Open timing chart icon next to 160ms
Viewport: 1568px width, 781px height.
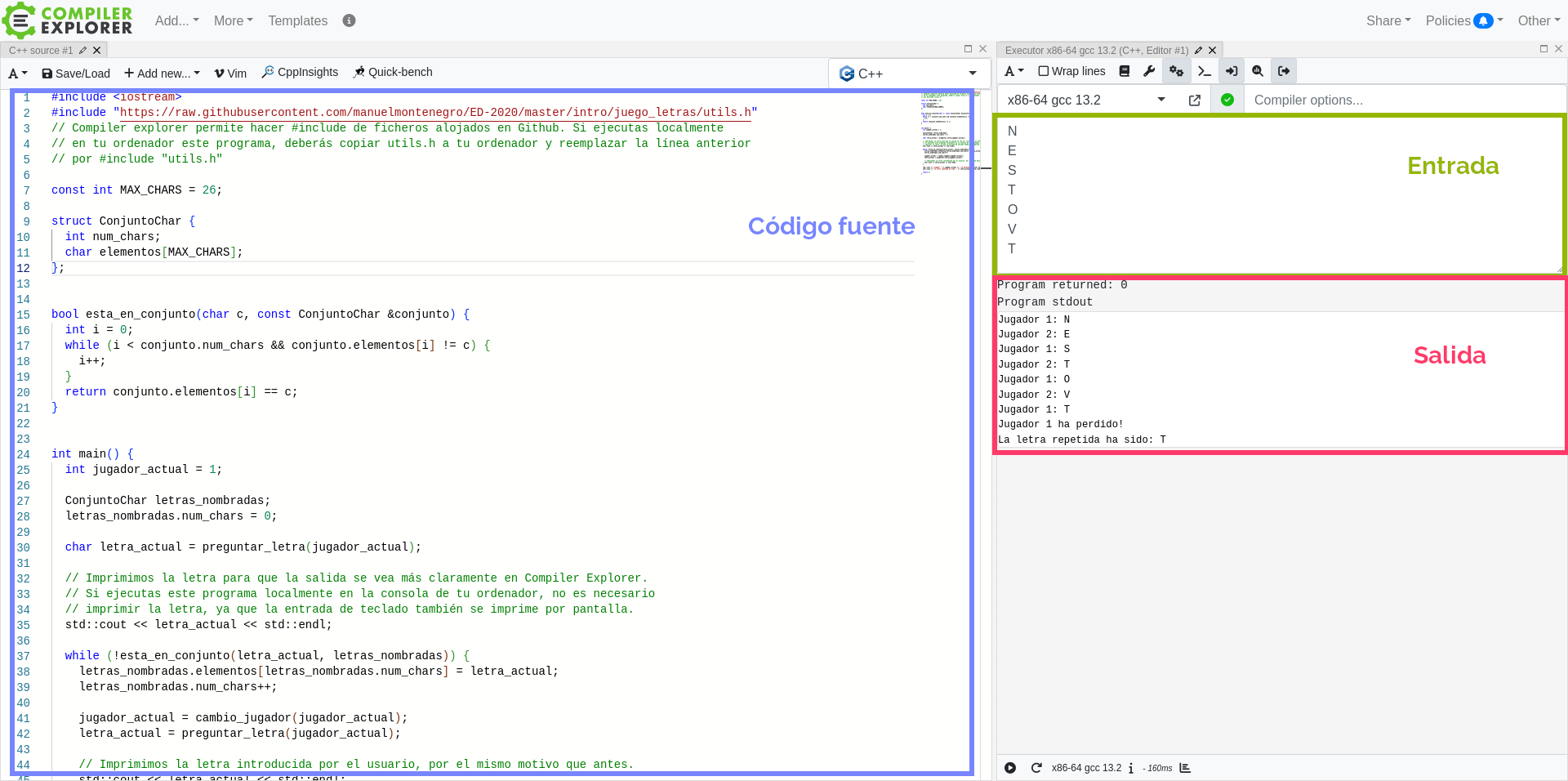[1185, 768]
